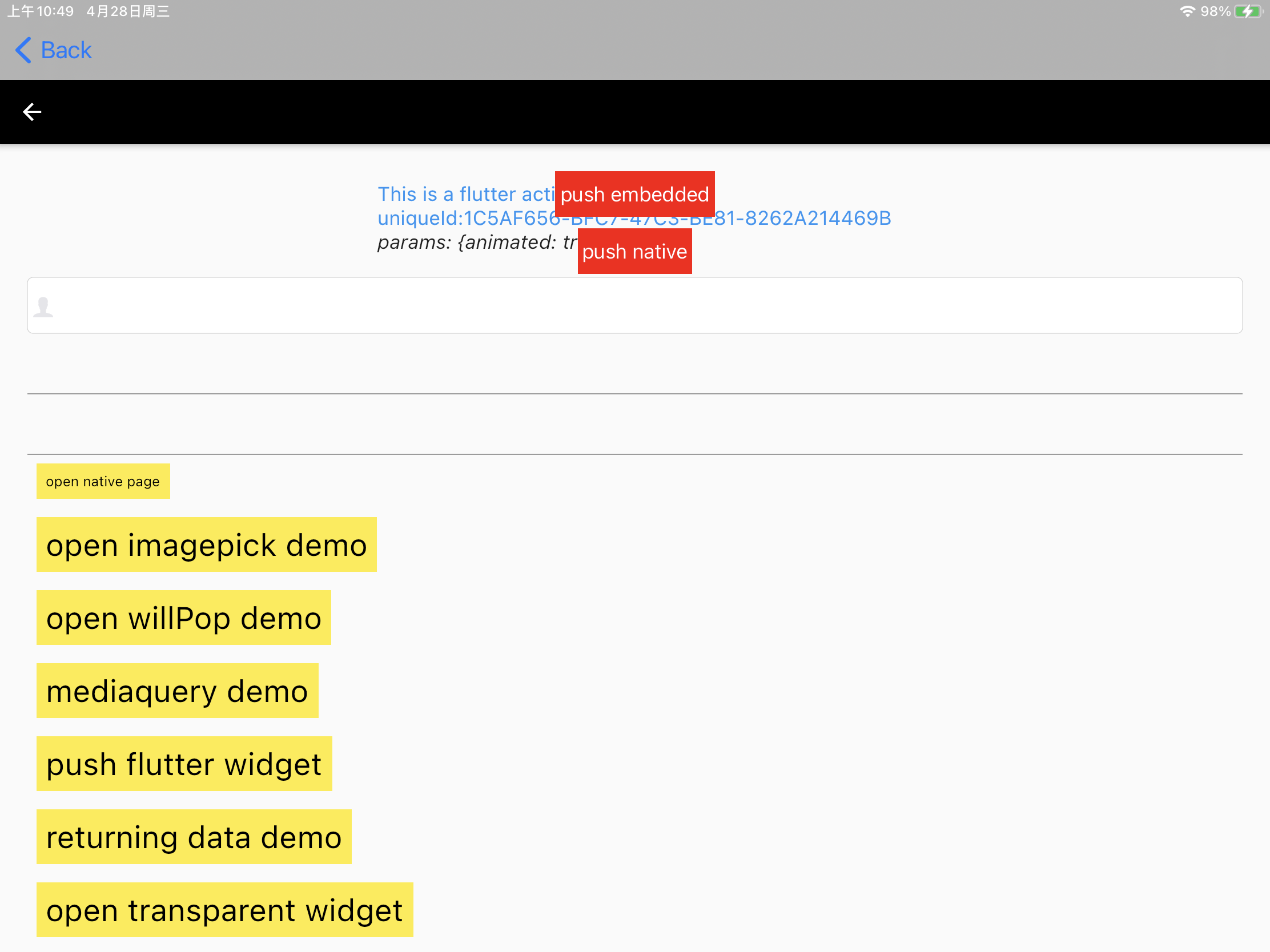This screenshot has width=1270, height=952.
Task: Open the imagepick demo
Action: click(207, 544)
